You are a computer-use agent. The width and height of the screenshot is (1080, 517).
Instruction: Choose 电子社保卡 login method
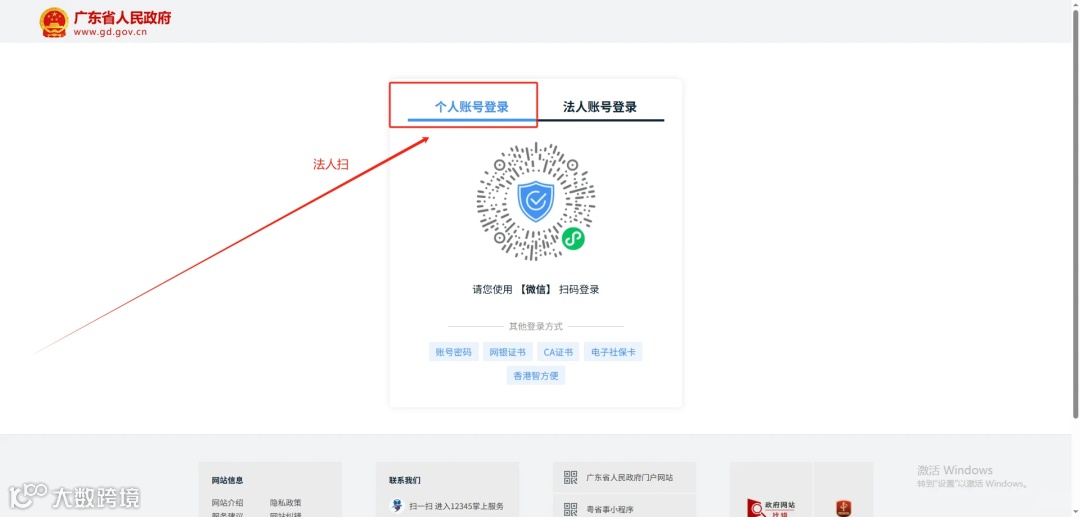pos(613,352)
